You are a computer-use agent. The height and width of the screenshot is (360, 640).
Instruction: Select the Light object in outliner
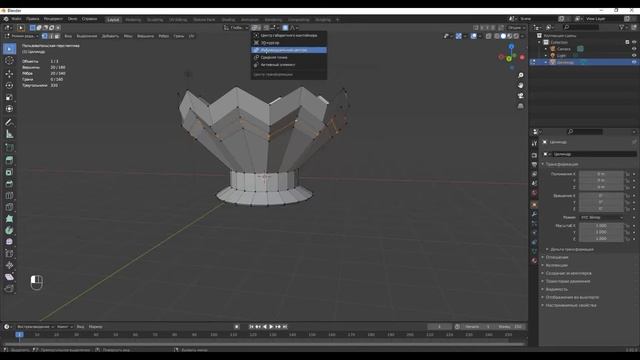tap(562, 55)
